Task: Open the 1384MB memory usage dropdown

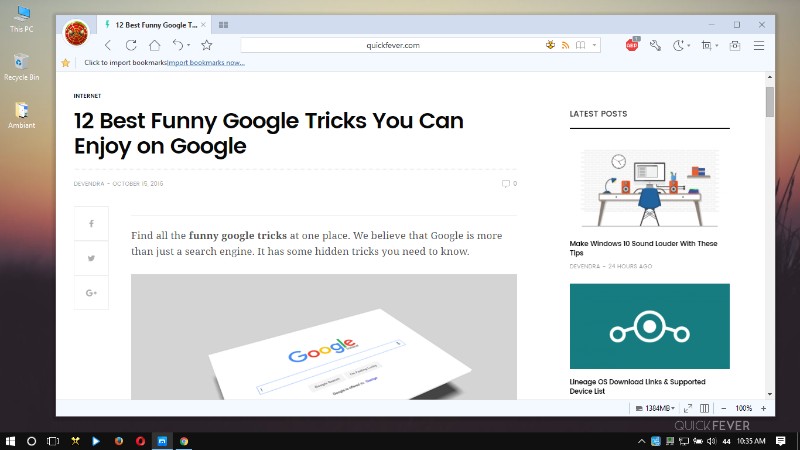Action: [x=655, y=408]
